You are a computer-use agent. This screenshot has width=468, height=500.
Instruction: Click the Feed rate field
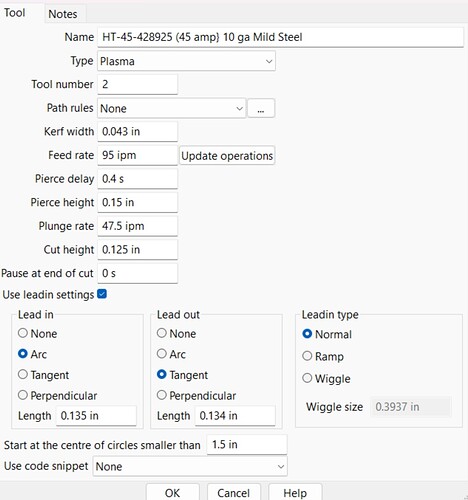coord(137,155)
